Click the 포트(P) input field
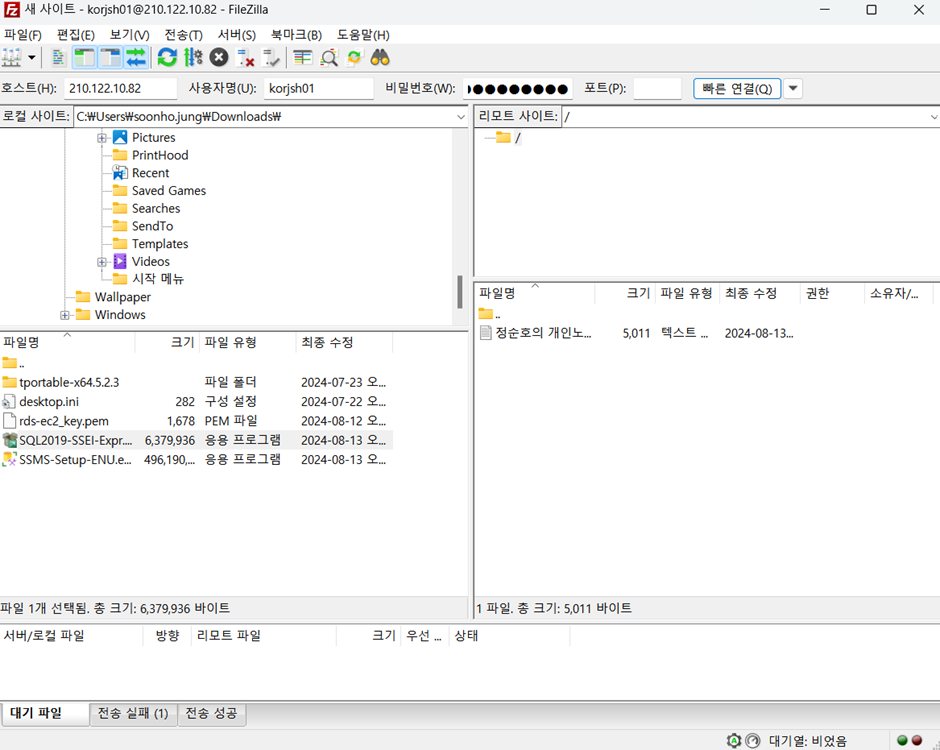The width and height of the screenshot is (940, 750). pos(657,88)
